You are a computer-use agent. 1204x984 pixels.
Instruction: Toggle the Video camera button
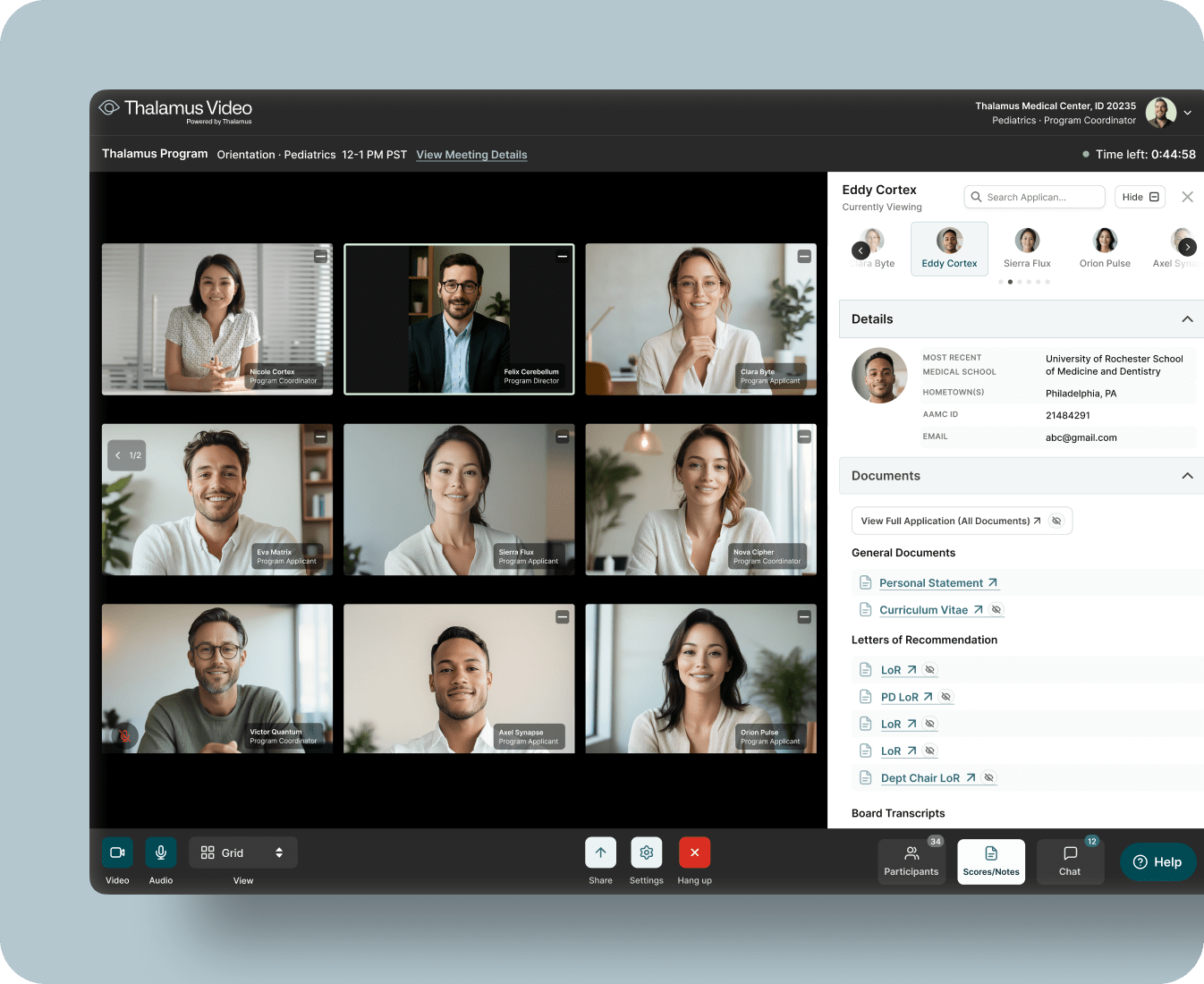click(117, 853)
